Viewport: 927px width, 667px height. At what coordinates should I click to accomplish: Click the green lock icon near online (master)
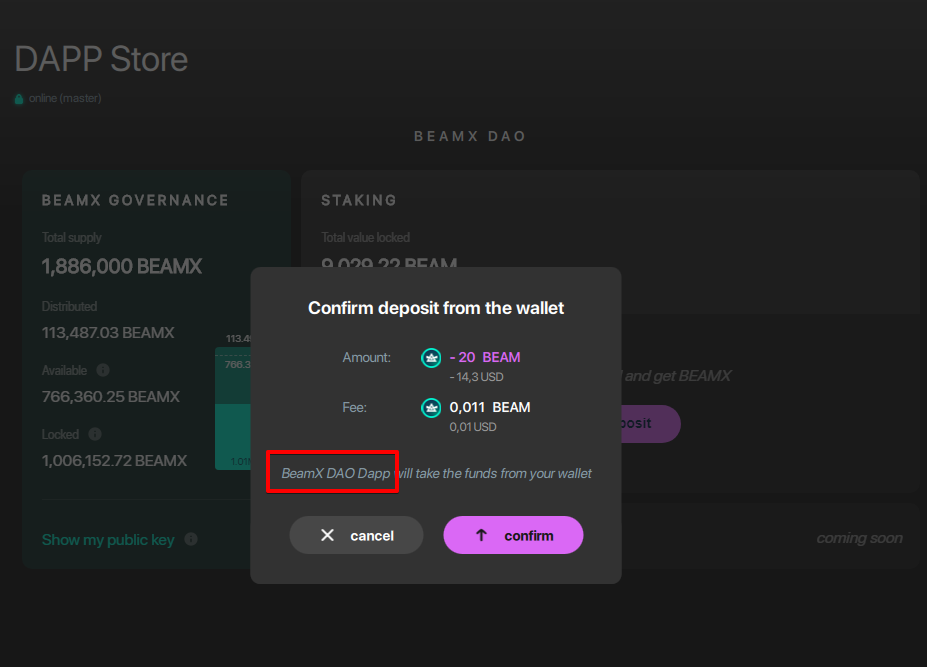click(x=19, y=98)
